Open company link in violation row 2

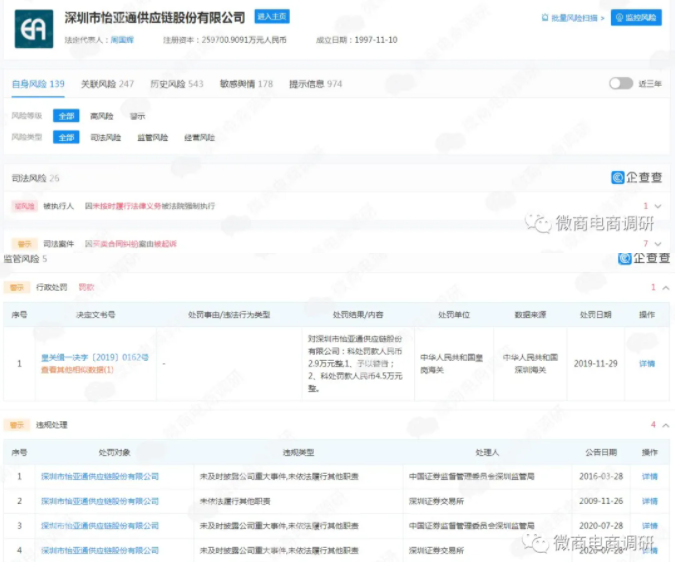tap(100, 501)
